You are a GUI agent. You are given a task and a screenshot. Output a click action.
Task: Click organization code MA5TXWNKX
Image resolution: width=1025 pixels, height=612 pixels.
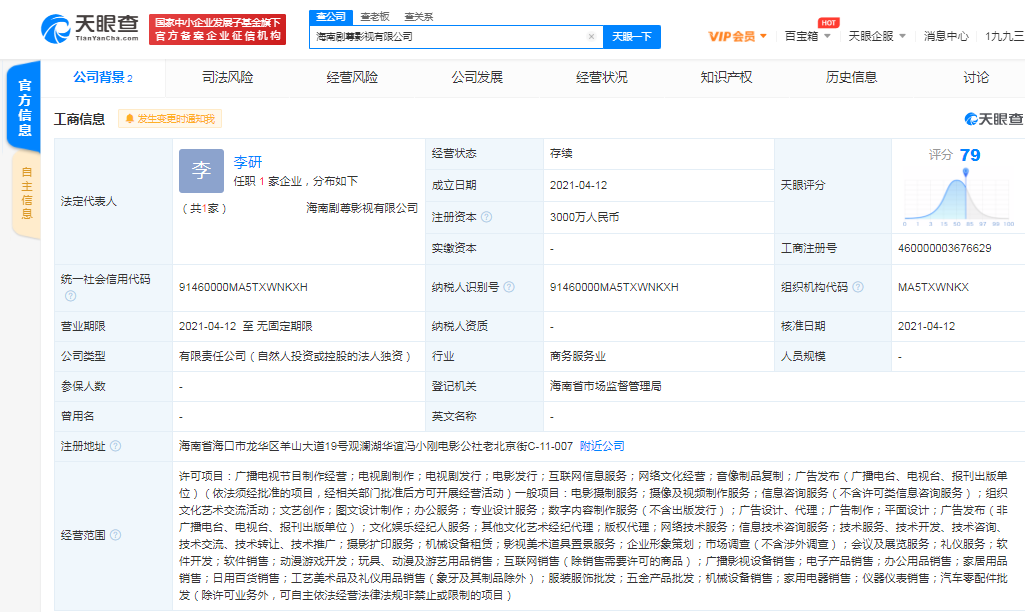(x=933, y=287)
